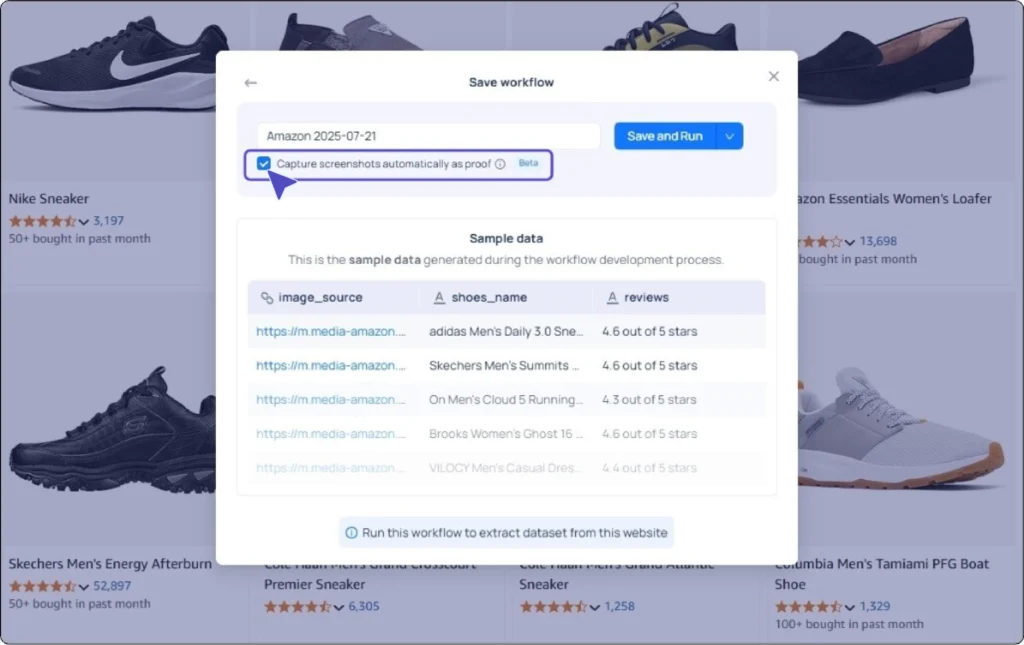Expand rating chevron beside 1,329
1024x645 pixels.
click(850, 607)
